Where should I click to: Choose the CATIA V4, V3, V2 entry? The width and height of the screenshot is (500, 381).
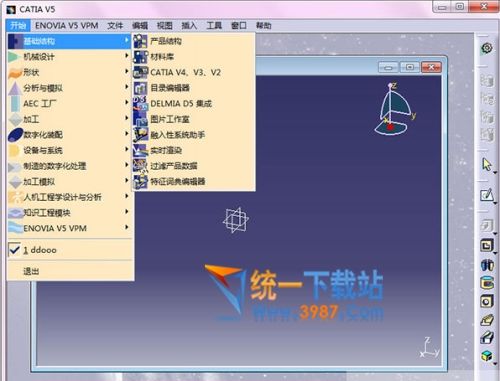point(194,72)
